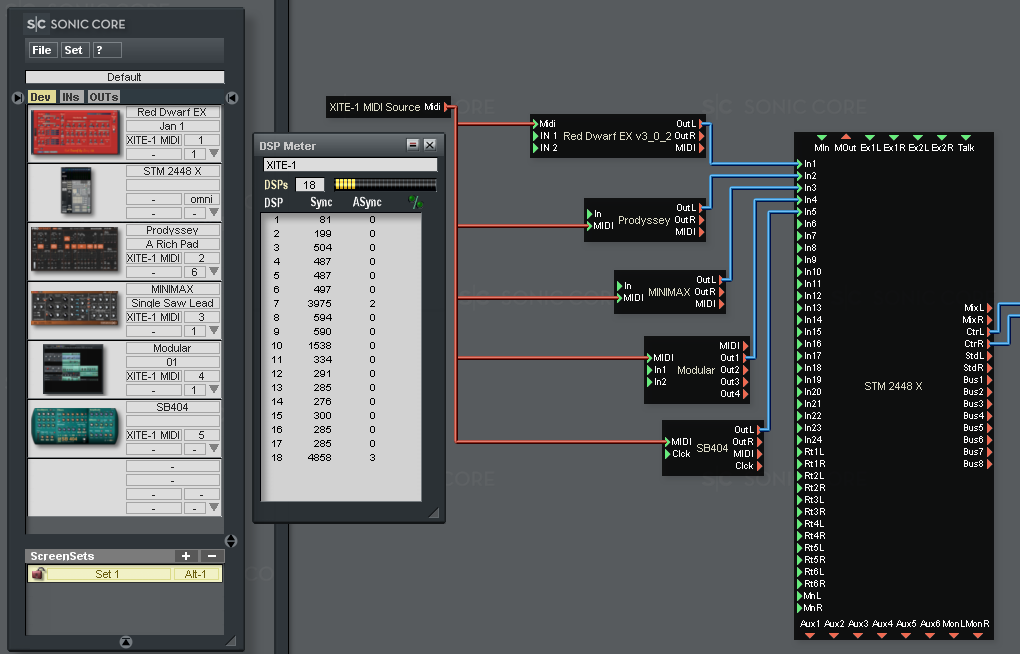
Task: Click the STM 2448 X Bus1 output port
Action: point(989,380)
